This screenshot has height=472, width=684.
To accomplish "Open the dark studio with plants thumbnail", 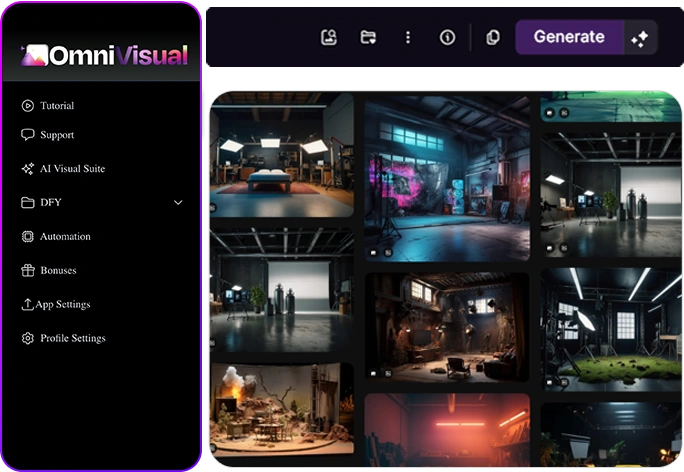I will (611, 434).
